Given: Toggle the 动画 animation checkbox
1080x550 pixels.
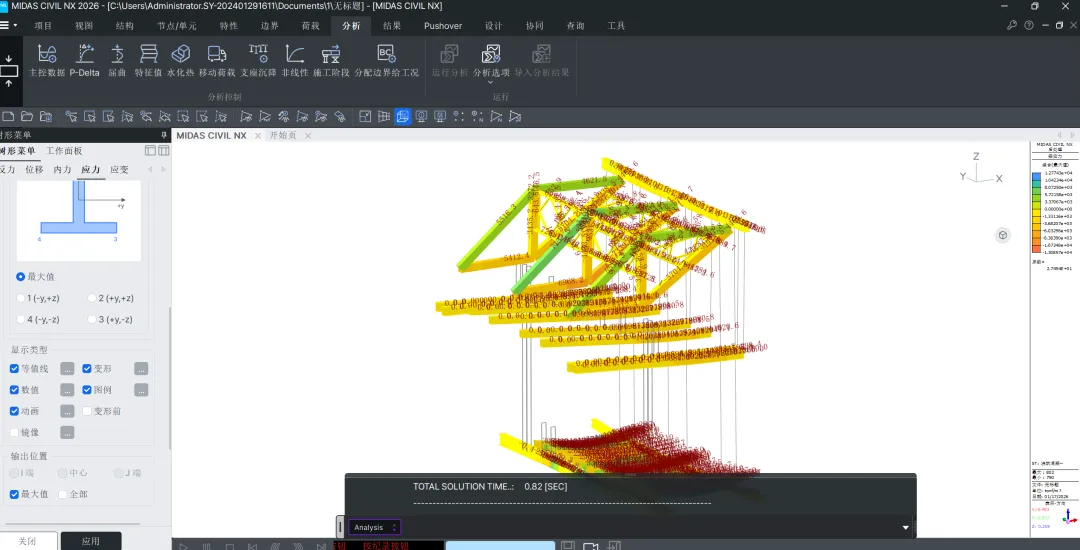Looking at the screenshot, I should pyautogui.click(x=14, y=411).
